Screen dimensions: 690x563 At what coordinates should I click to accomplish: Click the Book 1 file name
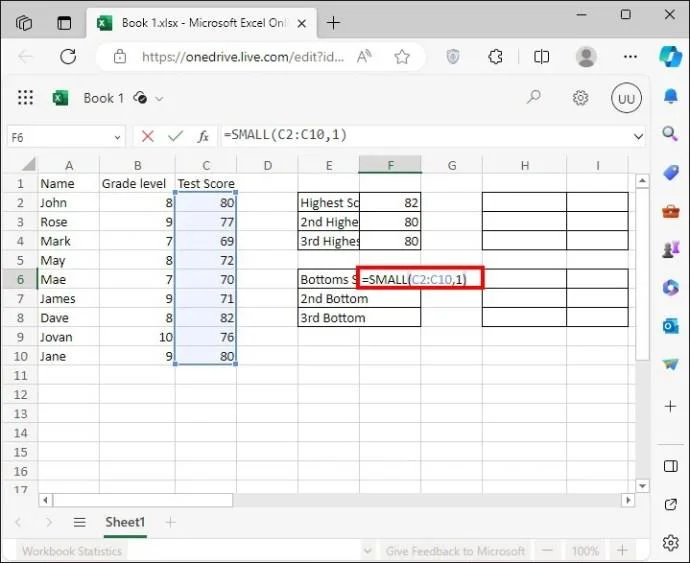click(104, 98)
